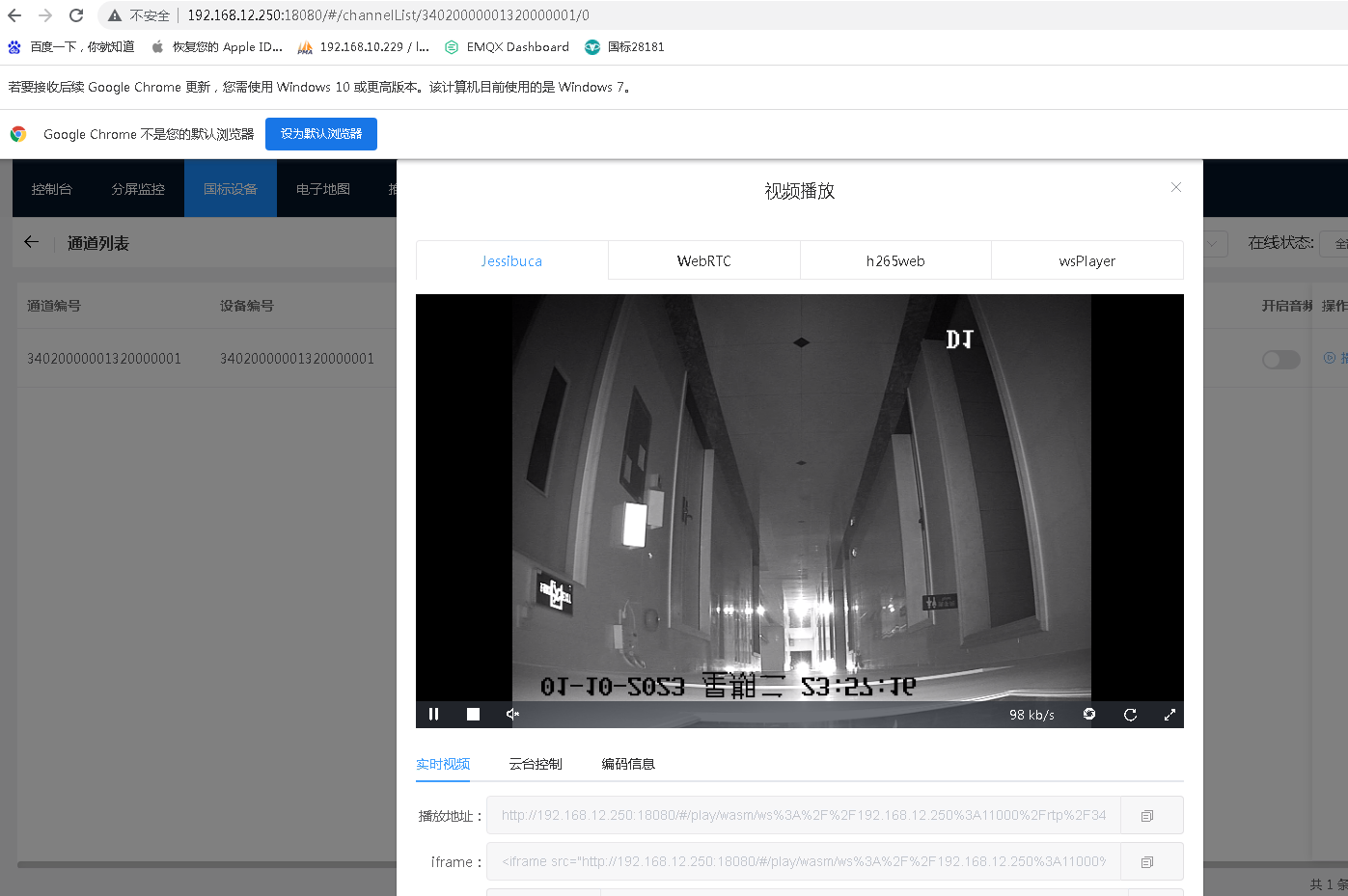The image size is (1348, 896).
Task: Switch to the WebRTC player tab
Action: 703,259
